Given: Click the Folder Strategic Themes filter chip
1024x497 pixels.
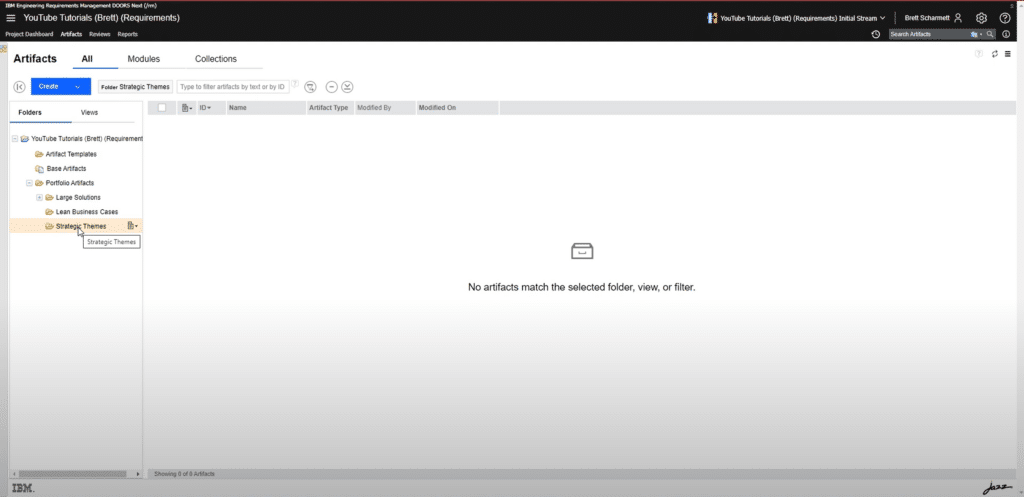Looking at the screenshot, I should [x=135, y=86].
